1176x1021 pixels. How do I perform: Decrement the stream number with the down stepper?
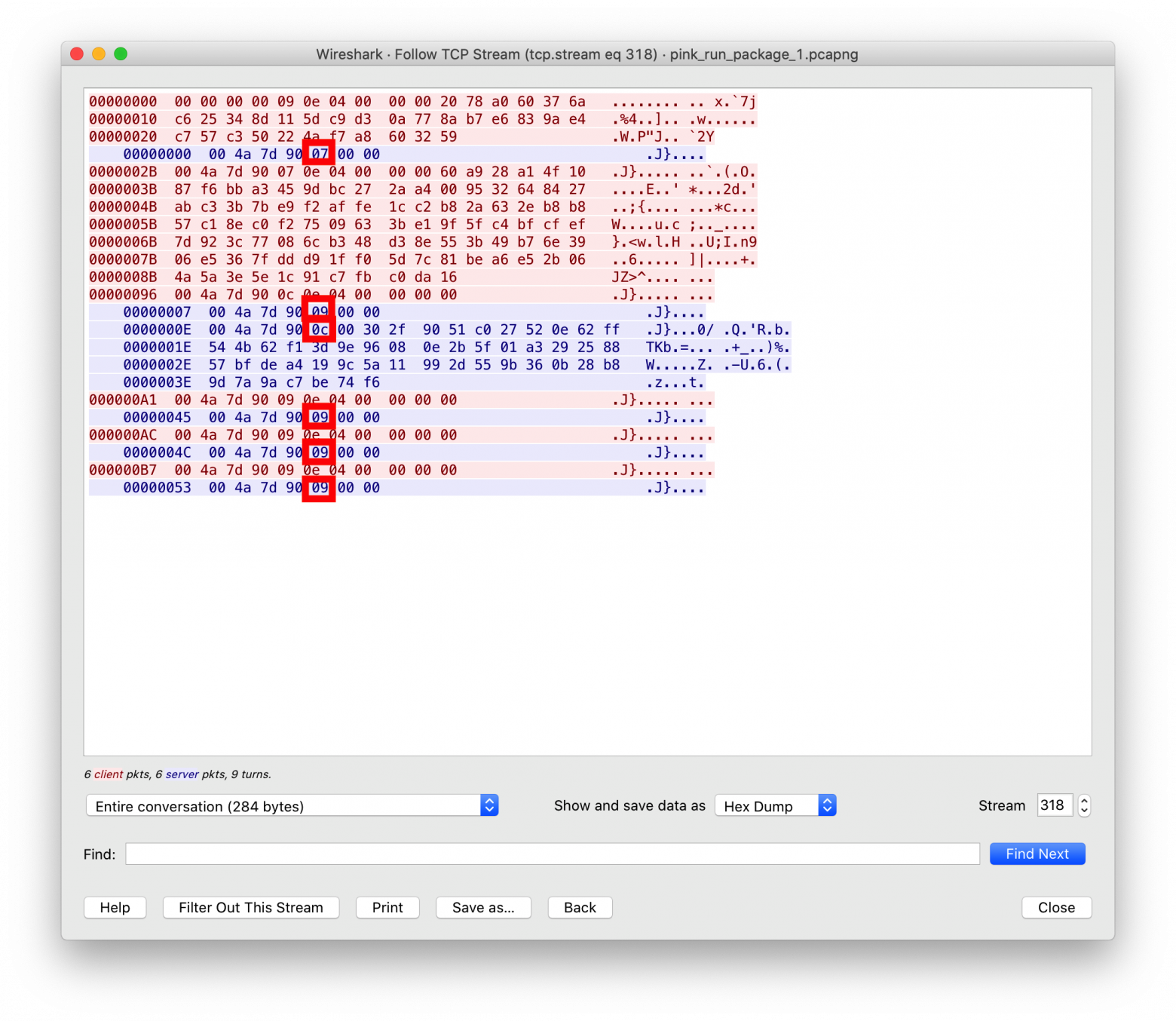click(1083, 811)
